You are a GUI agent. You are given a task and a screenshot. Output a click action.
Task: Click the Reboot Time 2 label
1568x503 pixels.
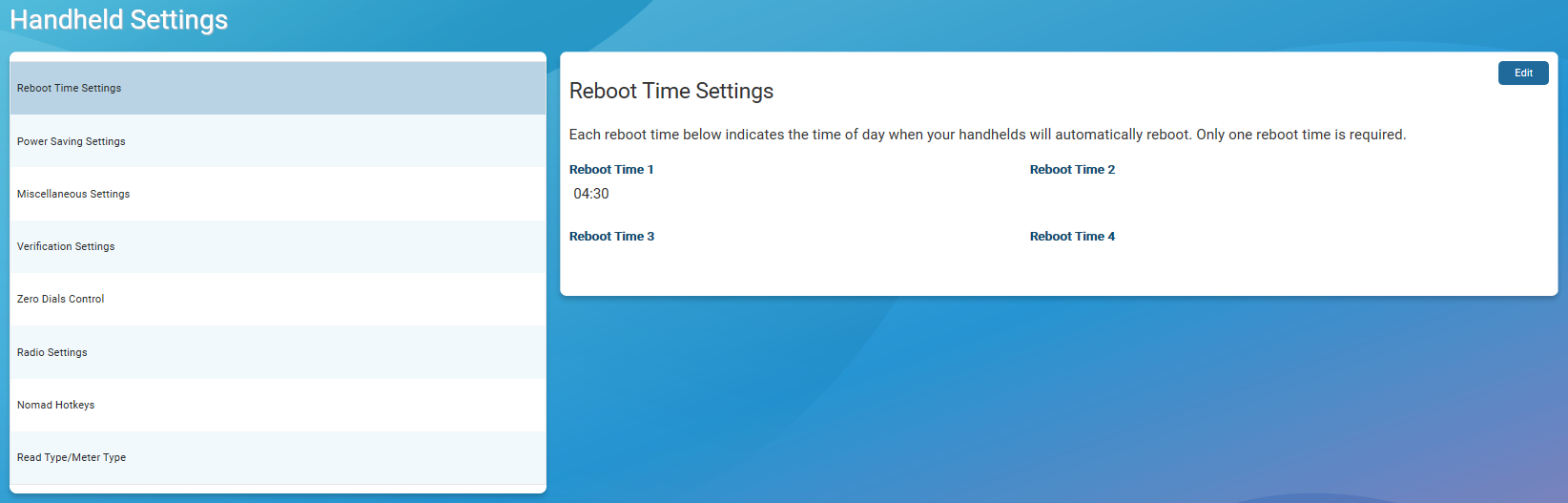click(1072, 170)
